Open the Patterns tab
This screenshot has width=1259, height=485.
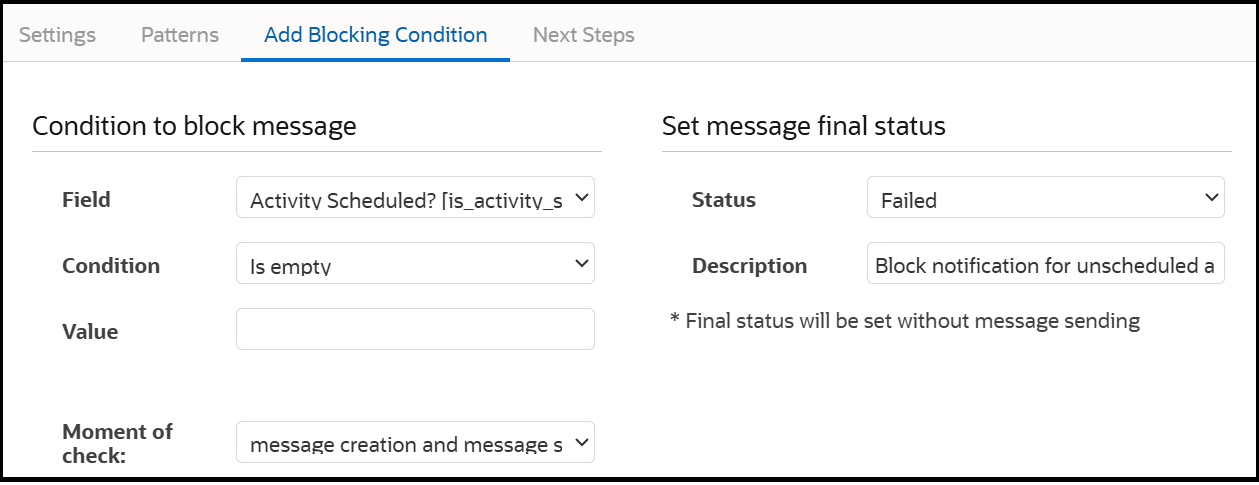point(180,35)
